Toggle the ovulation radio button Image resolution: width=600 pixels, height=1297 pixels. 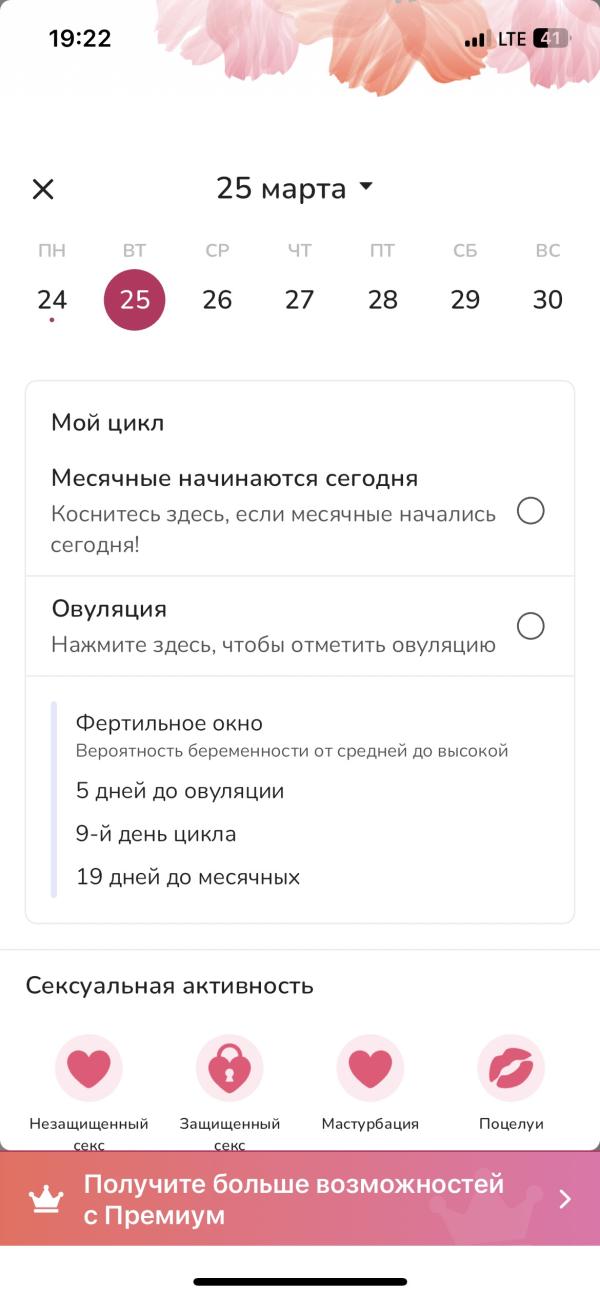tap(530, 627)
